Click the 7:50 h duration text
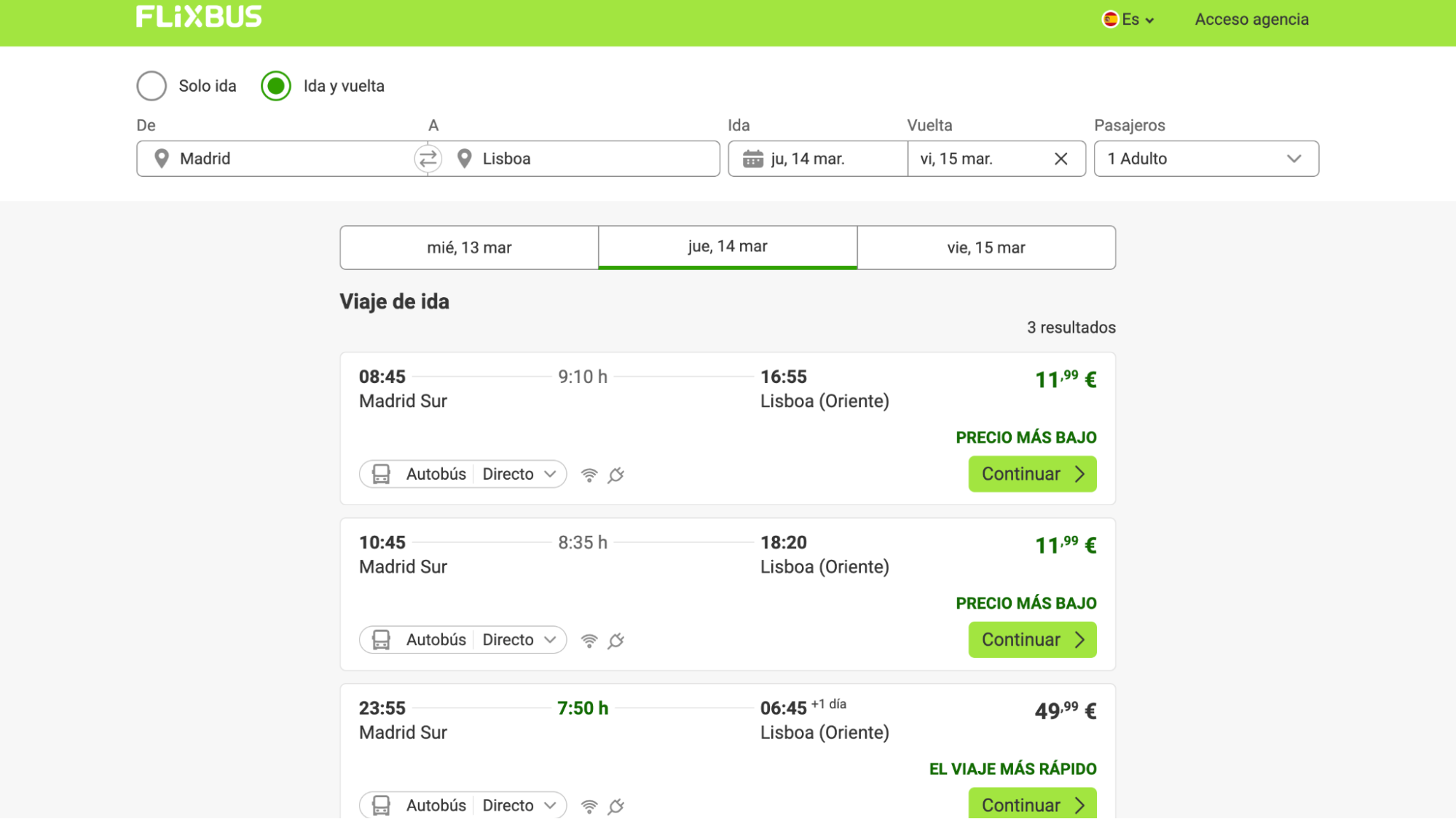Viewport: 1456px width, 819px height. 583,708
